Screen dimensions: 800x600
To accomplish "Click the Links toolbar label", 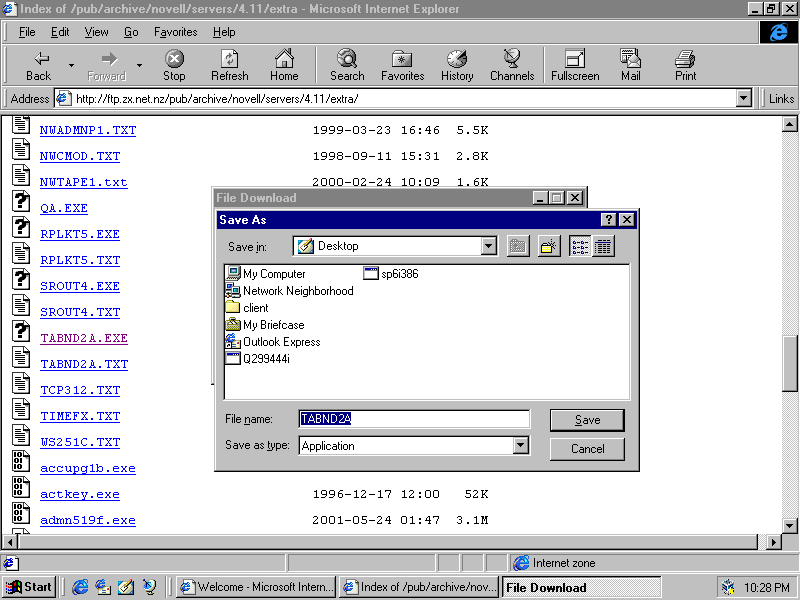I will 781,98.
